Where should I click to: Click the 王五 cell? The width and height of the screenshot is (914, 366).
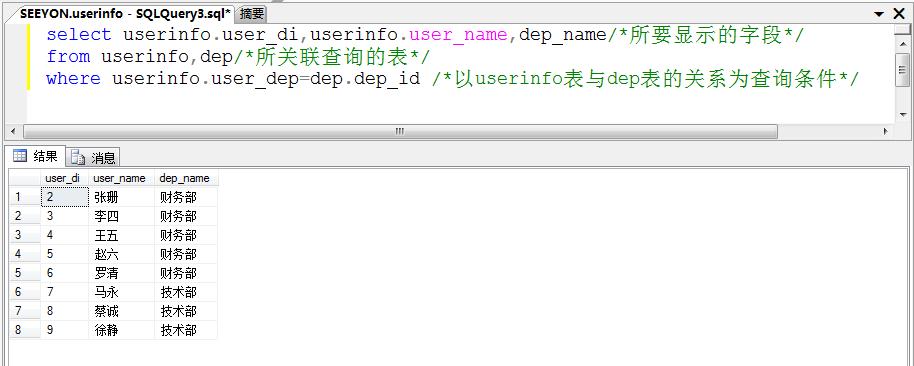[x=121, y=235]
